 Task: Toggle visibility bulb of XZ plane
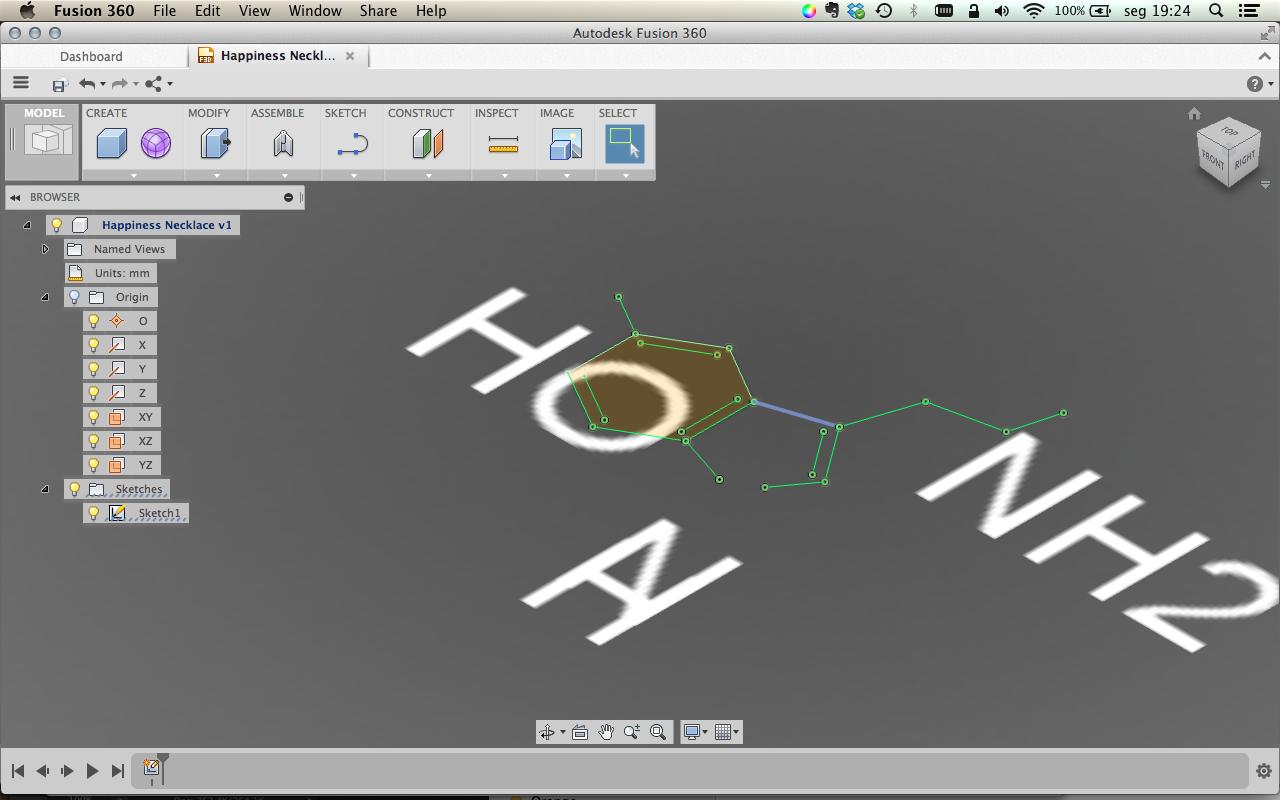click(x=94, y=441)
